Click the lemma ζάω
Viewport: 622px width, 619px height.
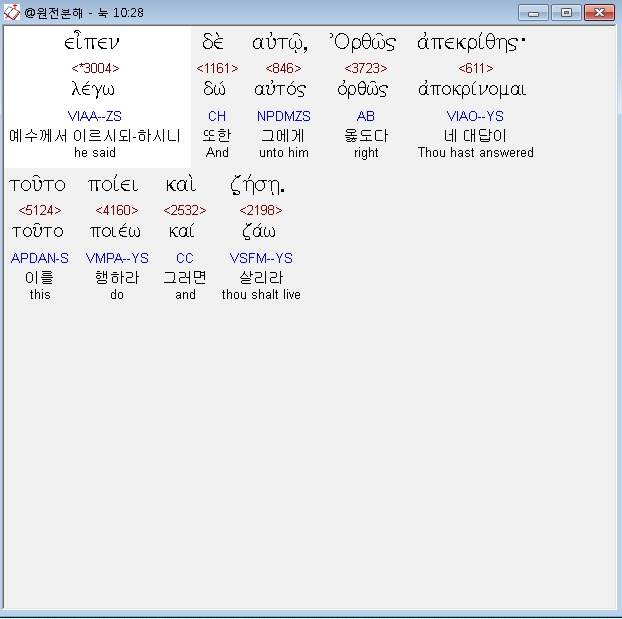pyautogui.click(x=259, y=231)
